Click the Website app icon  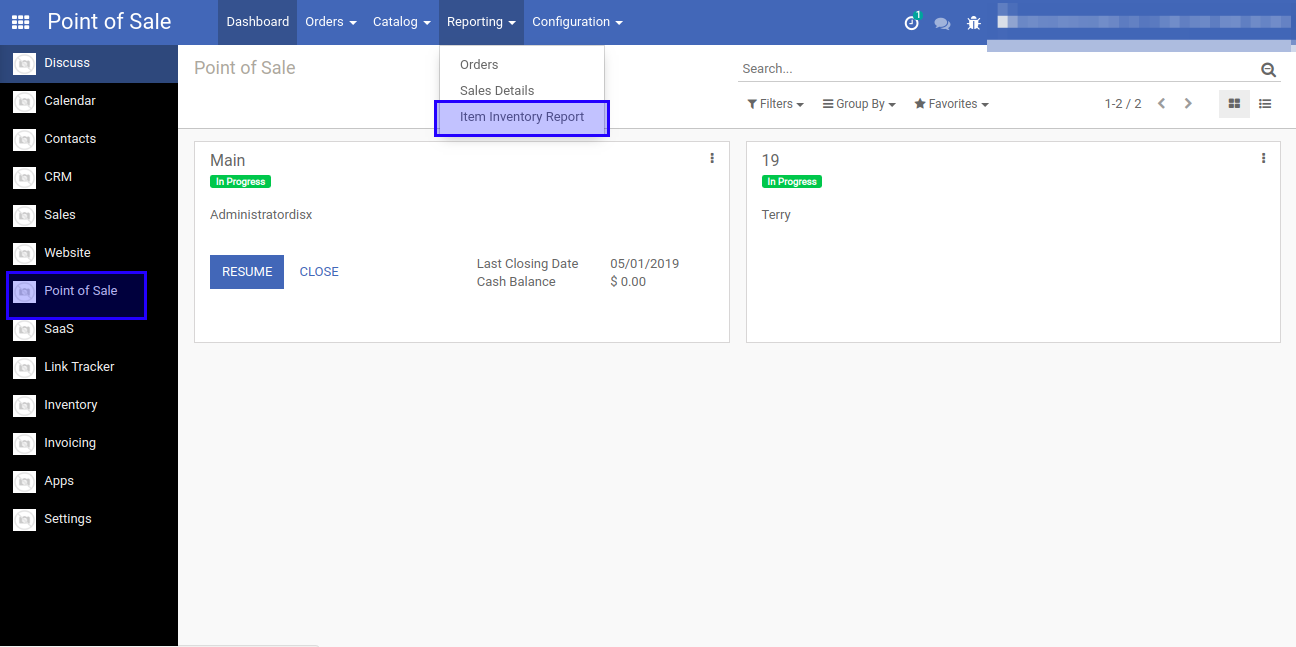(x=25, y=253)
